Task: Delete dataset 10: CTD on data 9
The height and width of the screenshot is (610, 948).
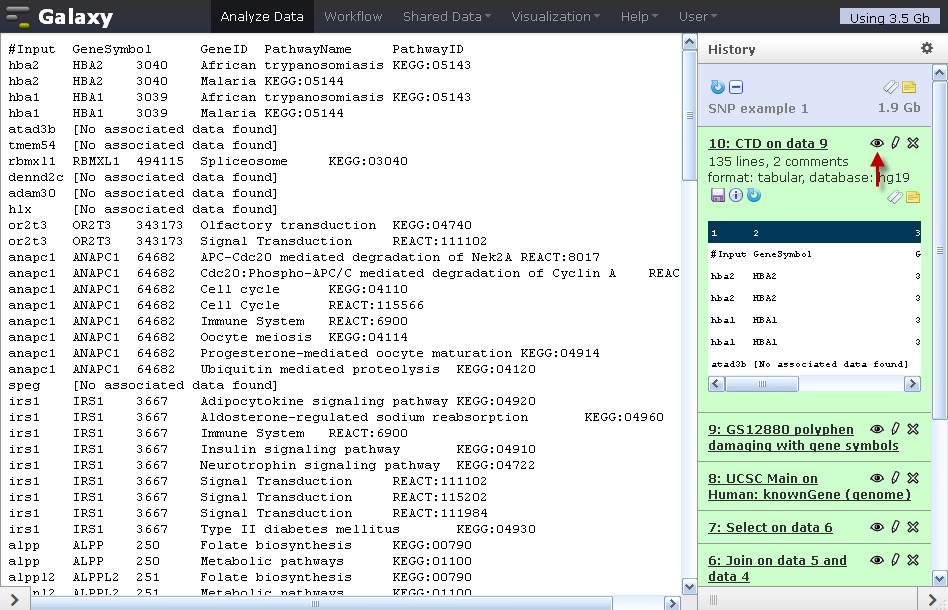Action: click(913, 143)
